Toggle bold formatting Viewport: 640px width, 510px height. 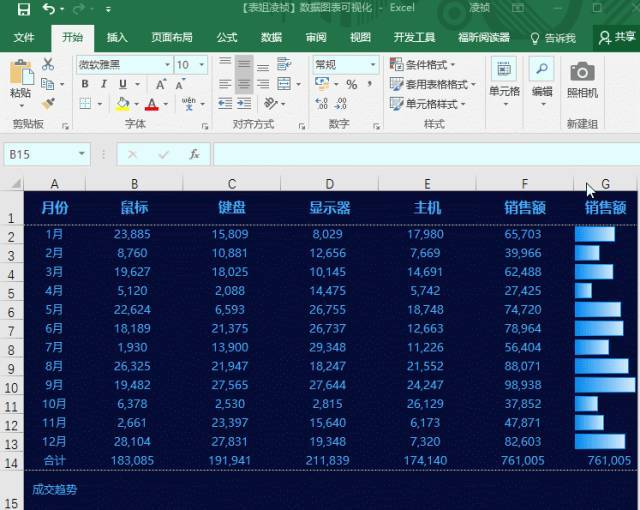[x=85, y=84]
